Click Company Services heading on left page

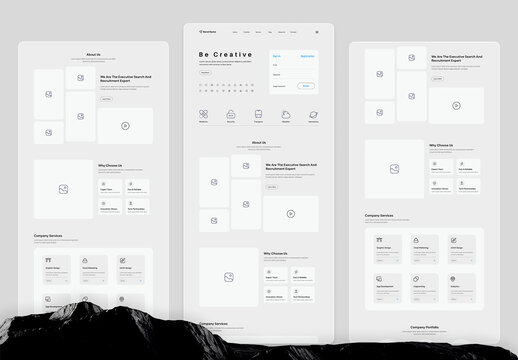(x=48, y=235)
